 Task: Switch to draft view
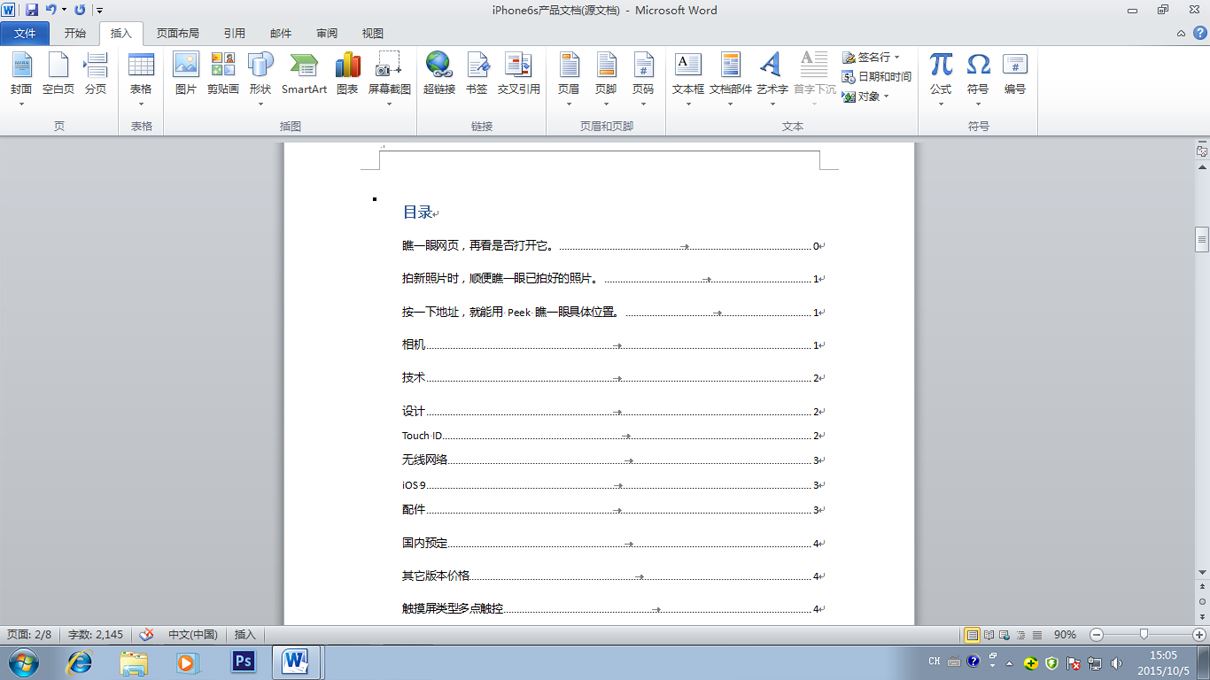click(1037, 635)
